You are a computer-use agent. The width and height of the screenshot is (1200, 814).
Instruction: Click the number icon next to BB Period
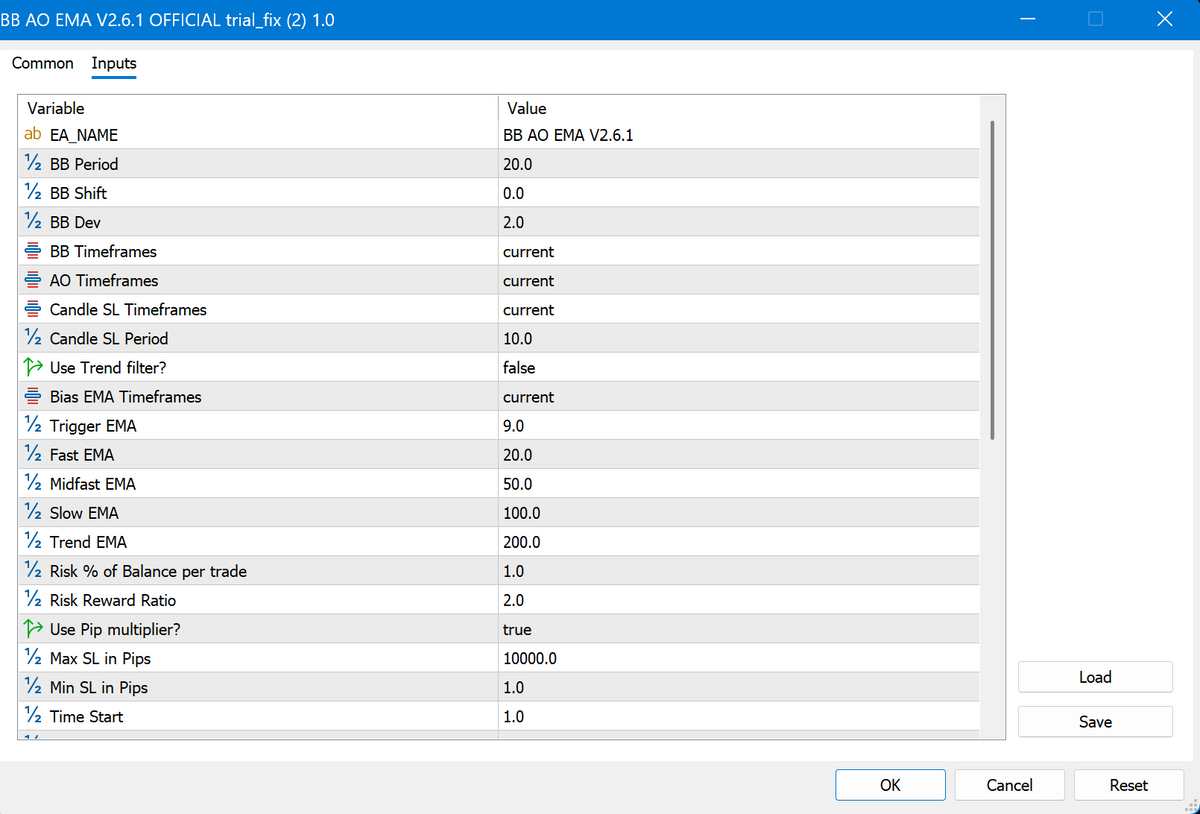(x=32, y=164)
